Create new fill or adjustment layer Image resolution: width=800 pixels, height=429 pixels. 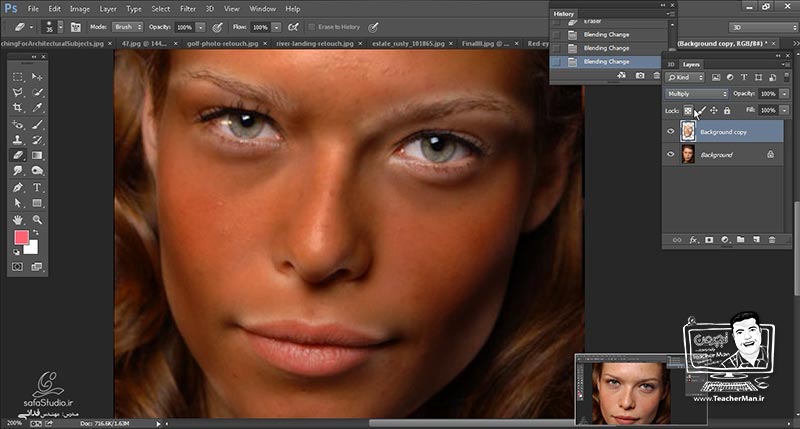pos(725,240)
